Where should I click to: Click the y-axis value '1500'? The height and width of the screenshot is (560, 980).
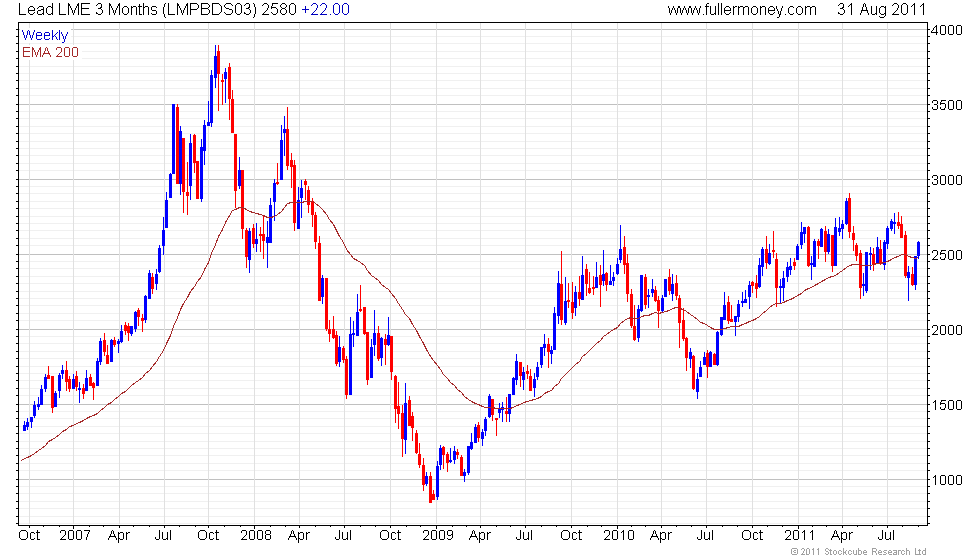(x=947, y=405)
